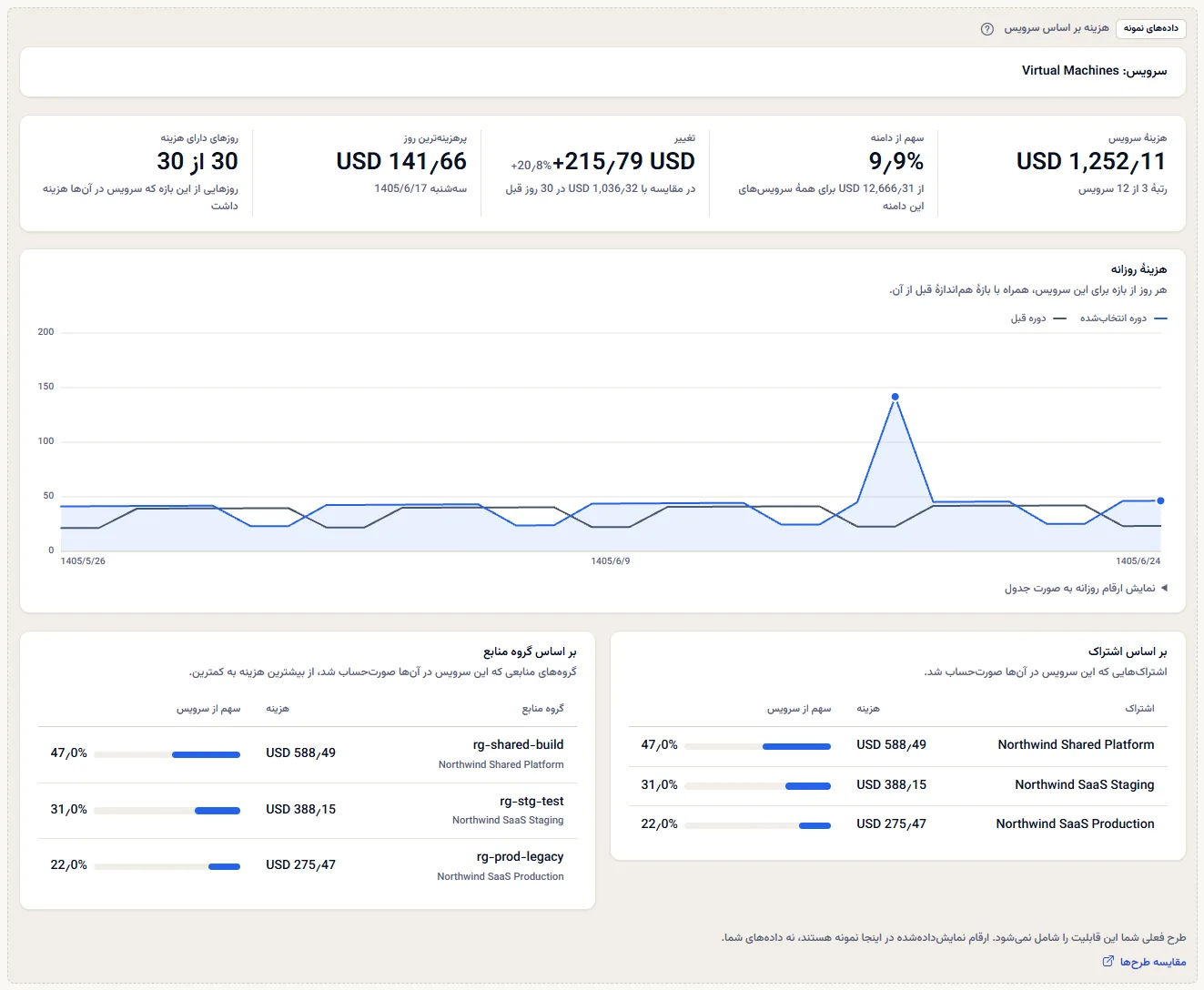Click the +215٫79 USD change value
This screenshot has height=990, width=1204.
coord(623,161)
